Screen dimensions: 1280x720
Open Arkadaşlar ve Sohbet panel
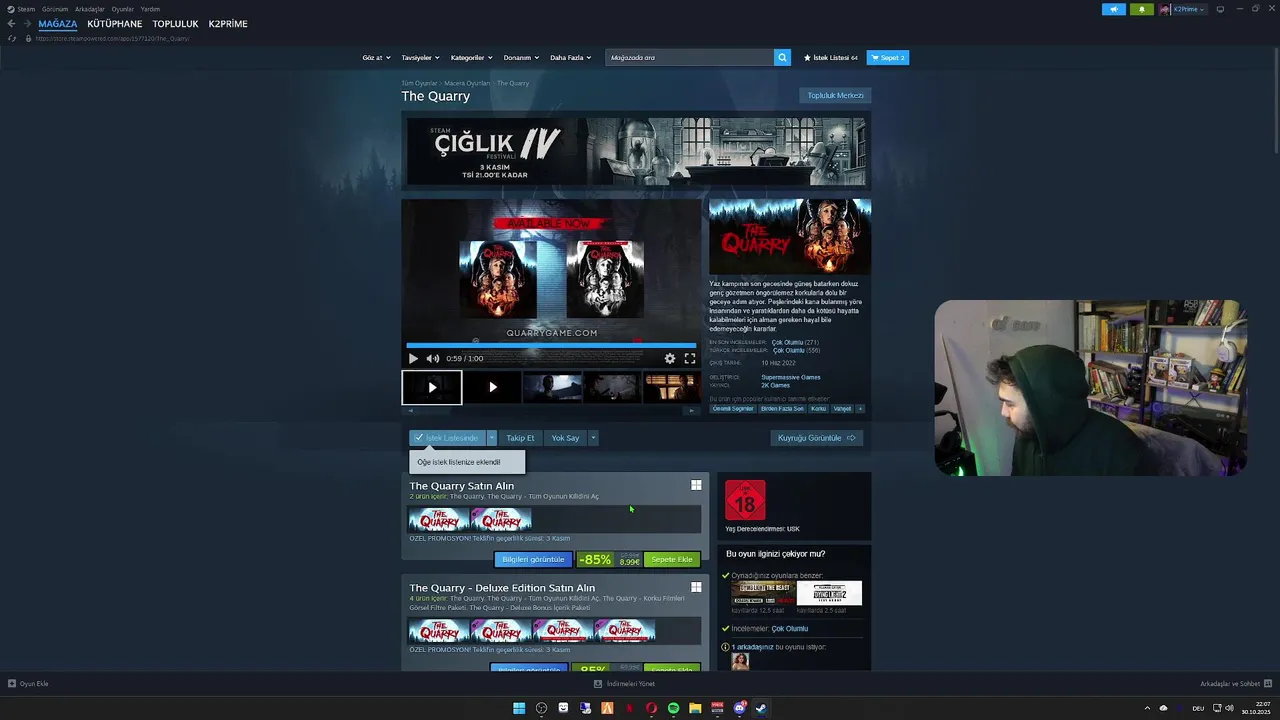[1235, 684]
